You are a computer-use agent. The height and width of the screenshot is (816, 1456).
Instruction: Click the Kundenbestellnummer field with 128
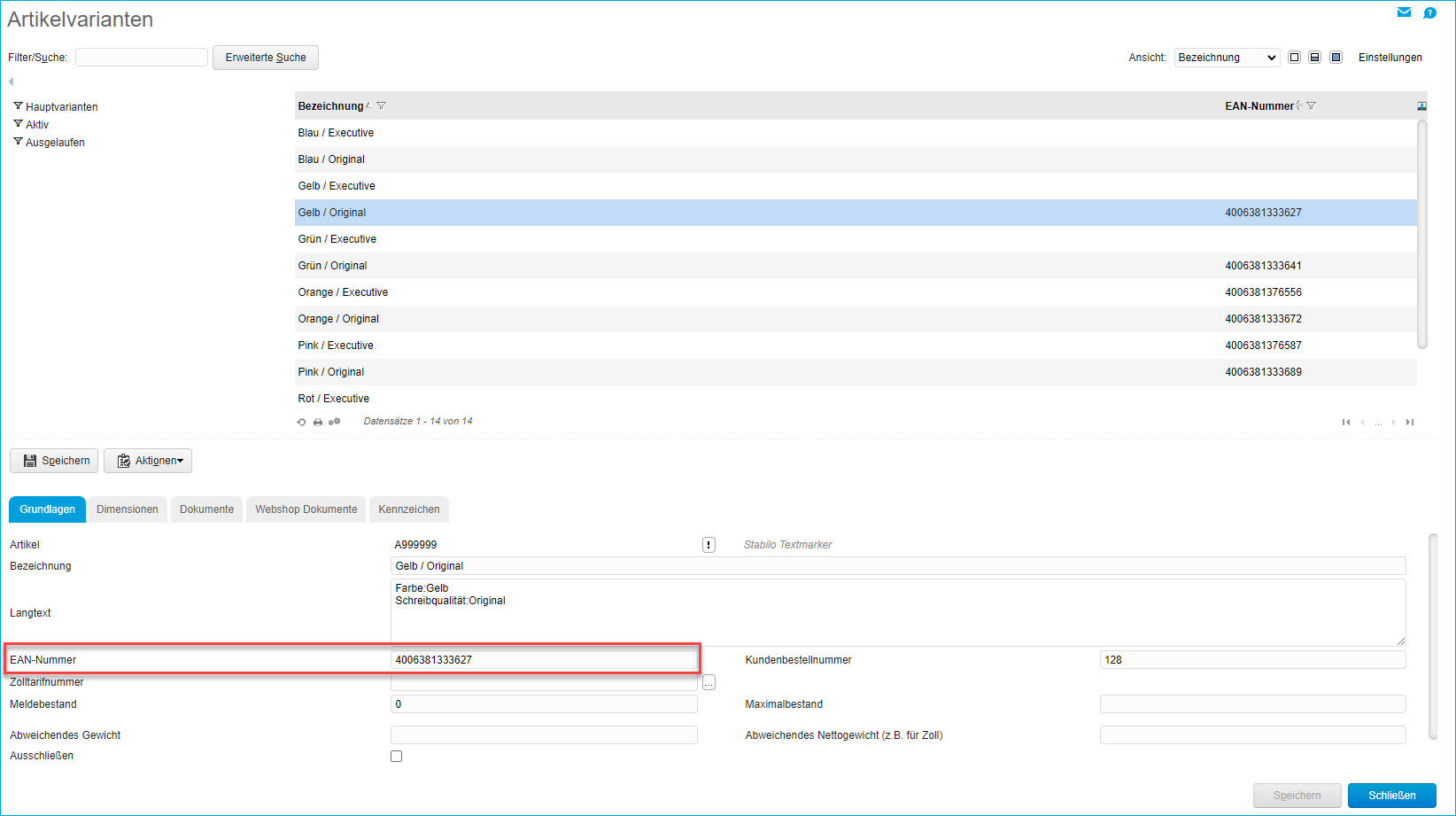(1253, 660)
